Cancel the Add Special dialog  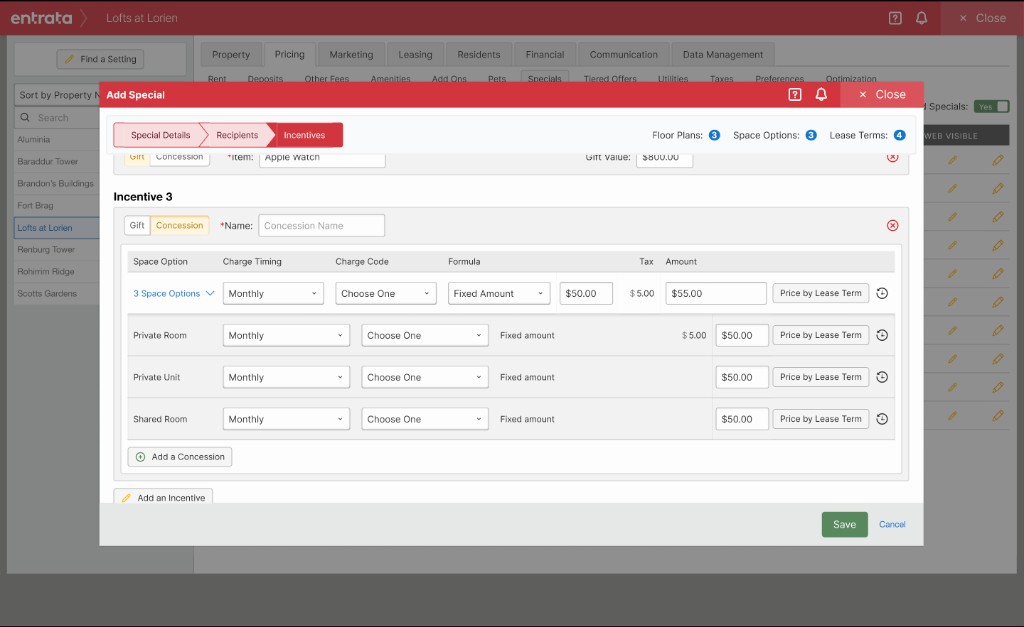892,524
